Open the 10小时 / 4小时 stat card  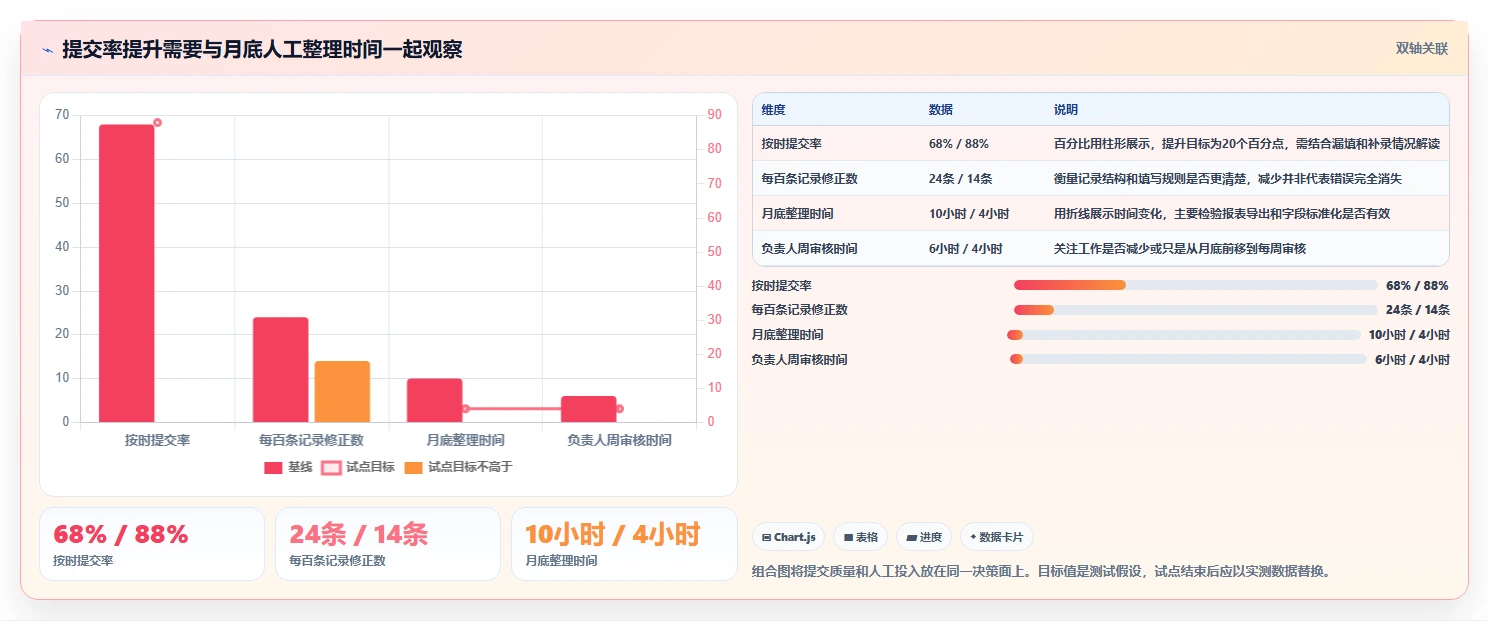click(x=624, y=544)
